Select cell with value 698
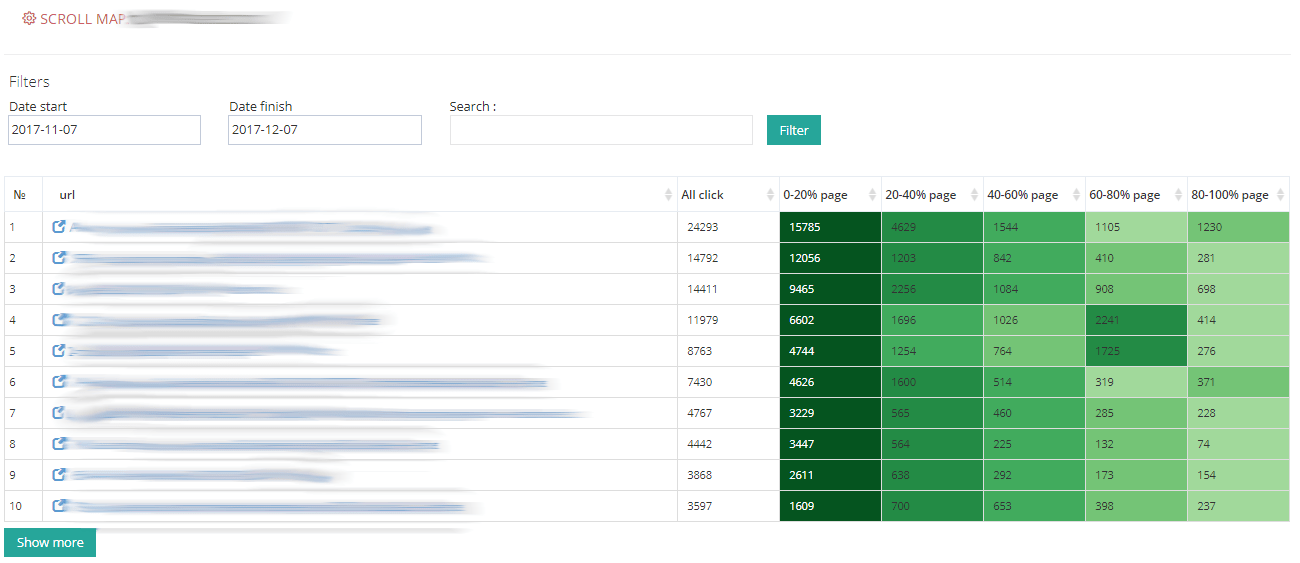1300x563 pixels. coord(1238,289)
